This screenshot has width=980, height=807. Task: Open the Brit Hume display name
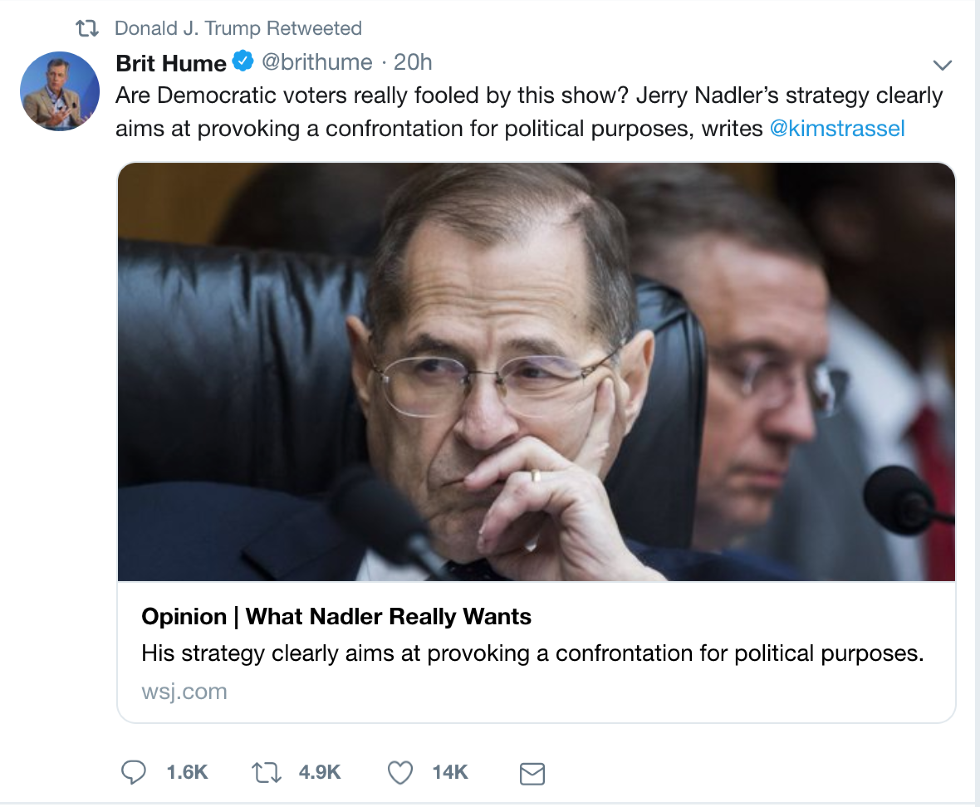pyautogui.click(x=171, y=63)
